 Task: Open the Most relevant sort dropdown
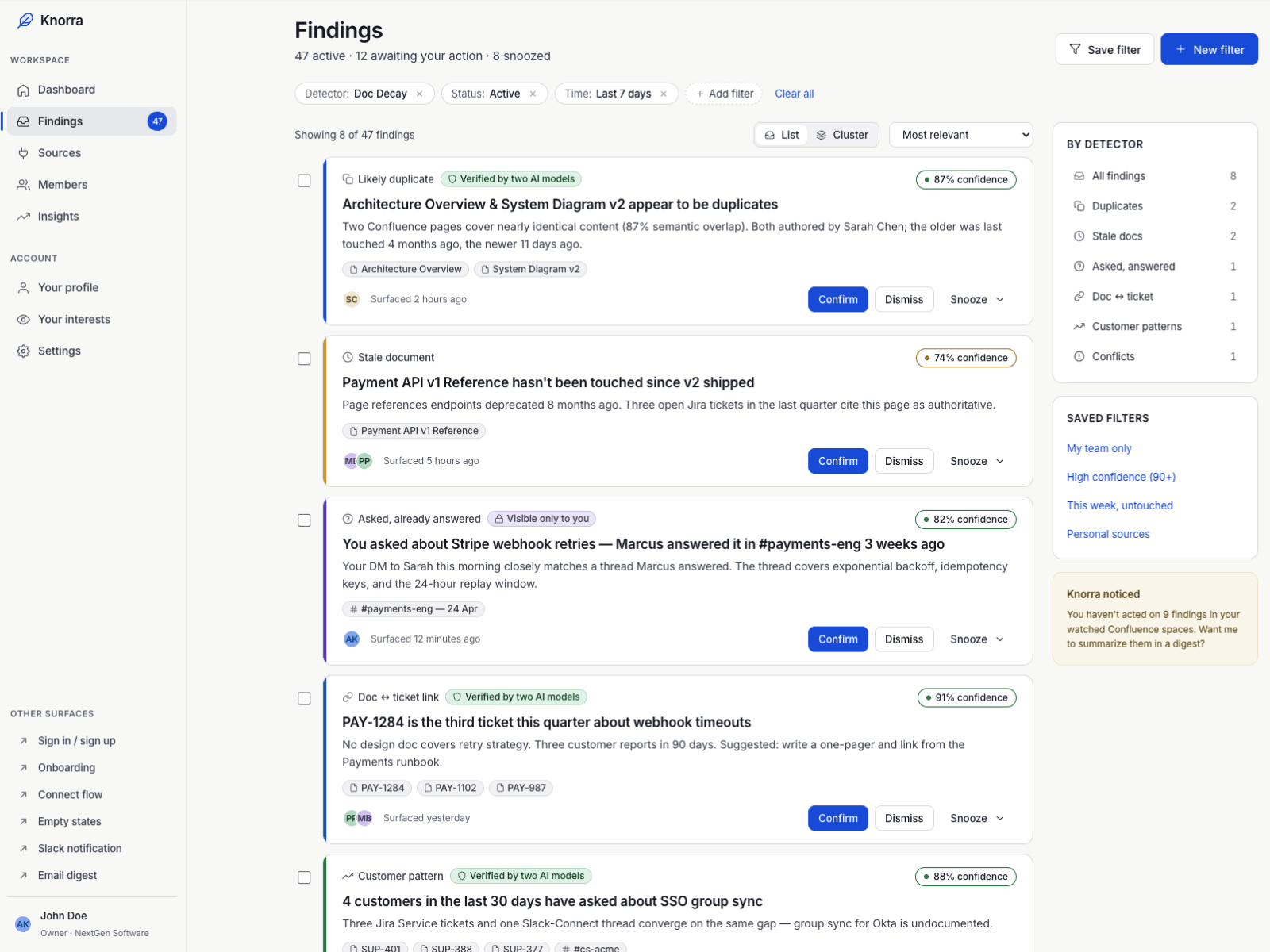click(x=961, y=135)
